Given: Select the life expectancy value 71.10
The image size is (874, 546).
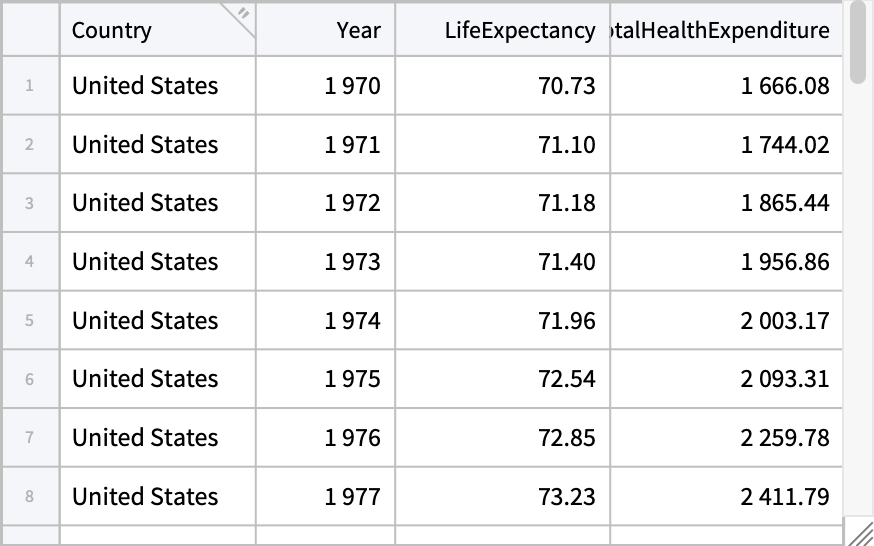Looking at the screenshot, I should click(503, 145).
